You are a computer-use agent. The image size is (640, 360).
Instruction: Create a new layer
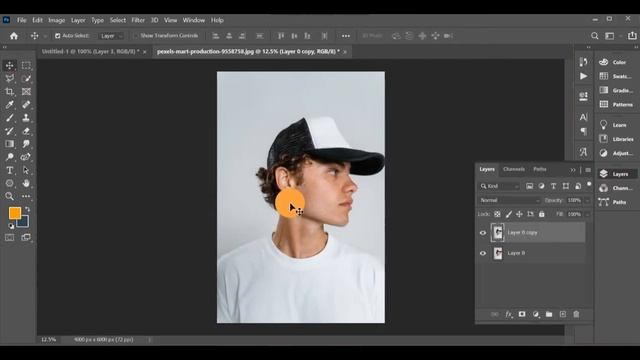coord(563,314)
